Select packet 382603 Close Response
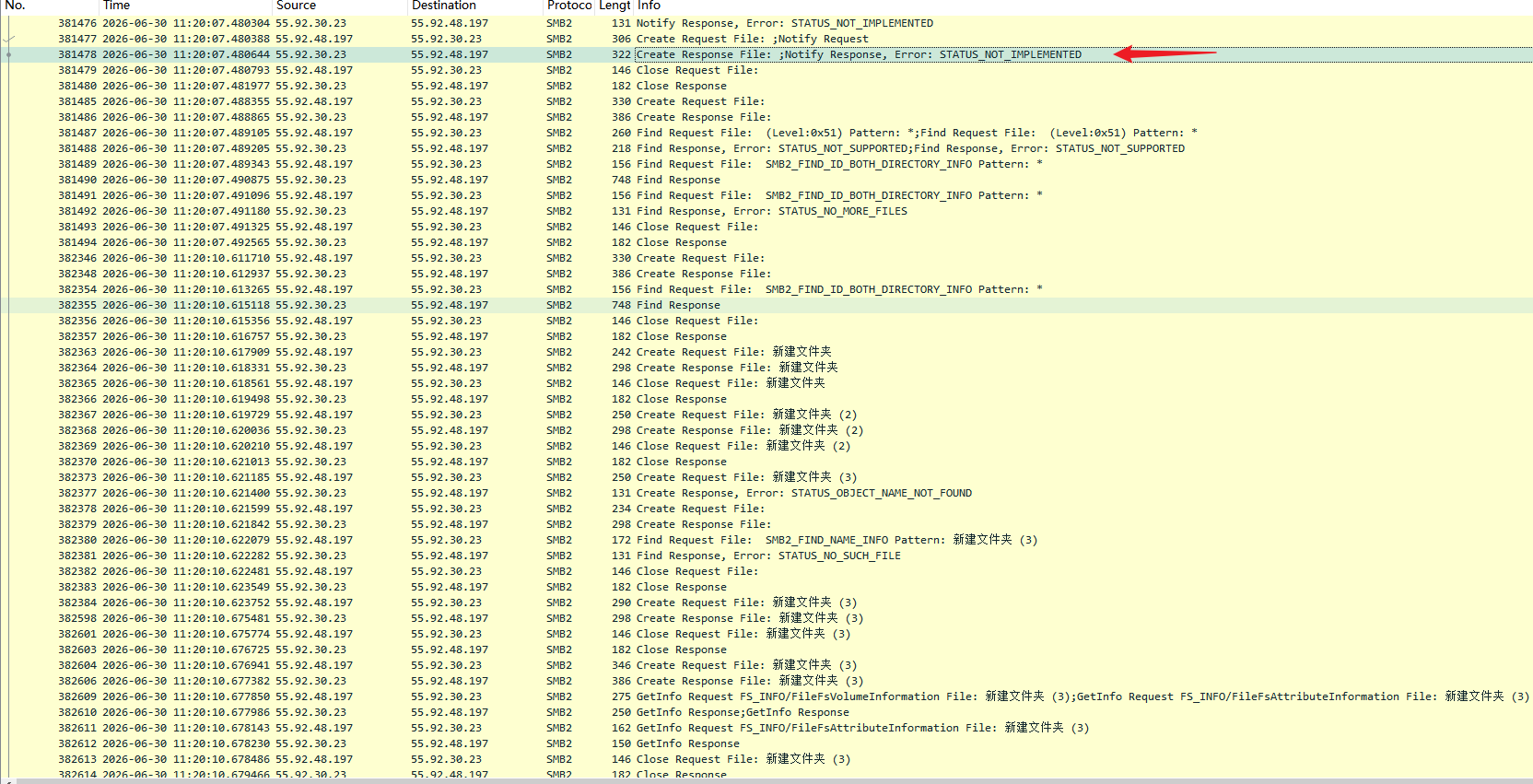 pyautogui.click(x=766, y=649)
